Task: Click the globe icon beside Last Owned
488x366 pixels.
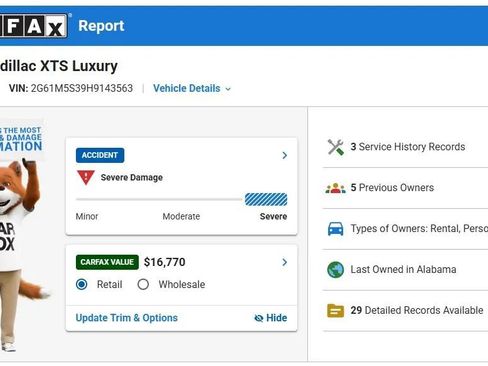Action: [x=335, y=270]
